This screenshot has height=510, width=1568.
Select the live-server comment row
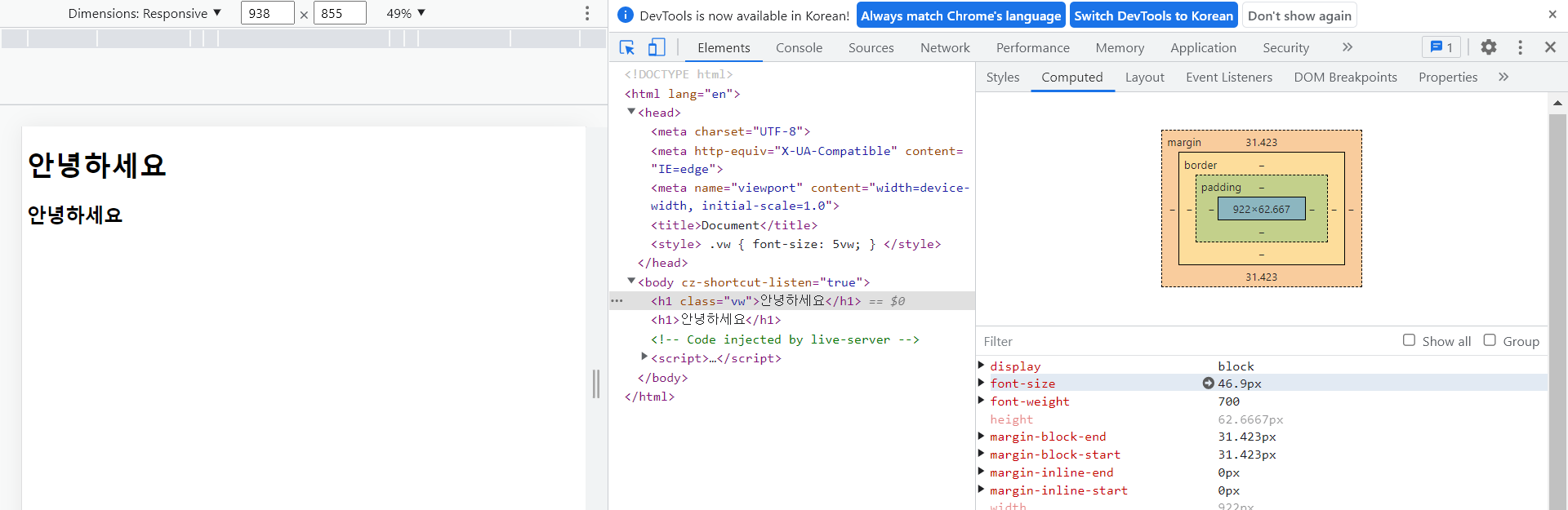tap(792, 339)
